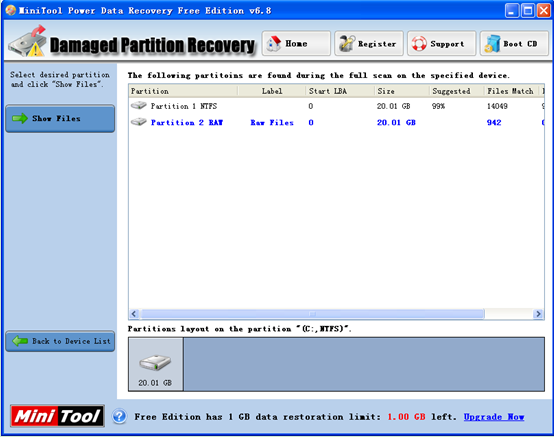The image size is (554, 437).
Task: Close the MiniTool window
Action: pyautogui.click(x=544, y=11)
